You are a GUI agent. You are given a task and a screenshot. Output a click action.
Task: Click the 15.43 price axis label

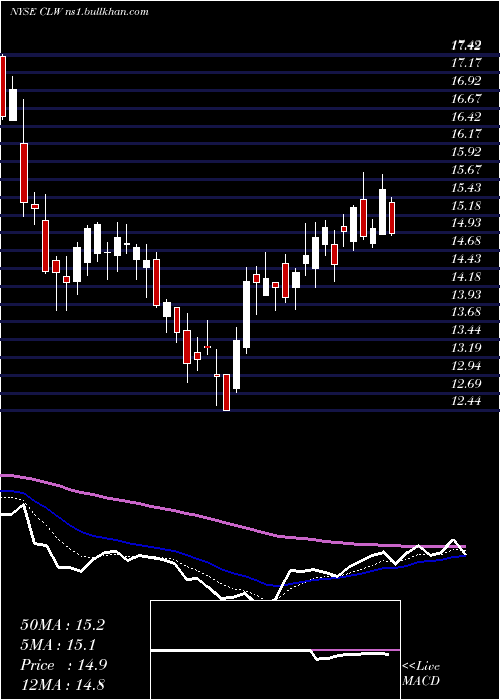pos(466,188)
